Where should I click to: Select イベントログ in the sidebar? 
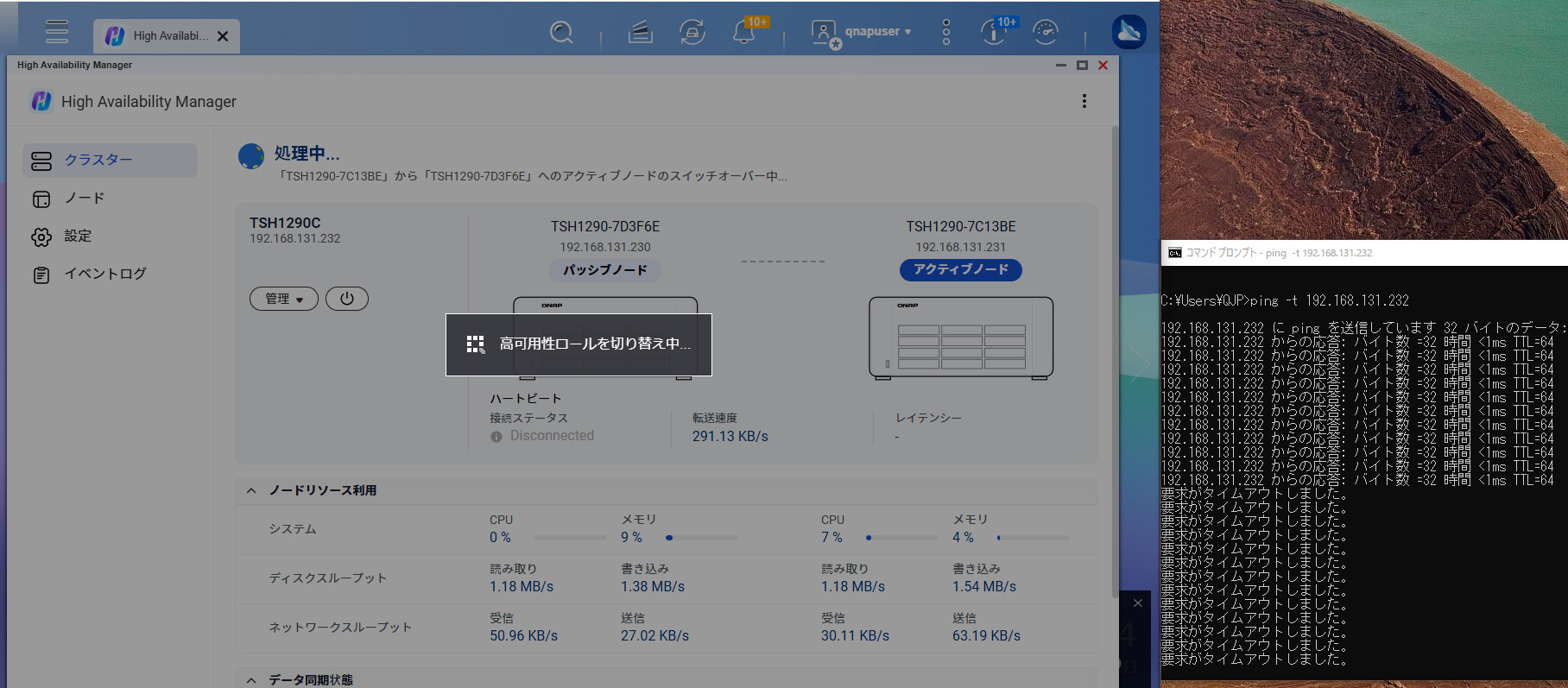pos(111,274)
